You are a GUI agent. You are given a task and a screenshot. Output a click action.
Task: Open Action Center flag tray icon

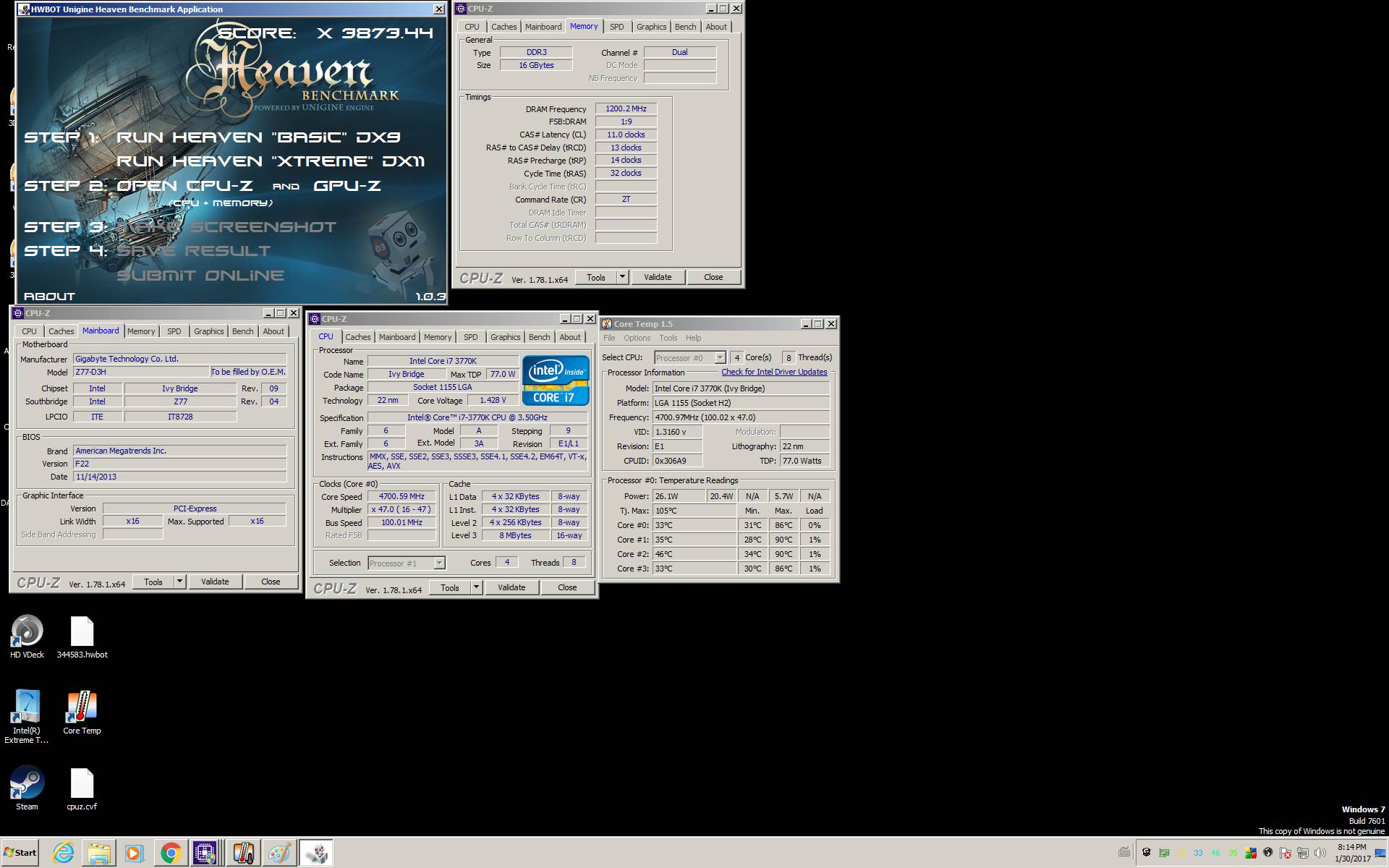point(1286,853)
